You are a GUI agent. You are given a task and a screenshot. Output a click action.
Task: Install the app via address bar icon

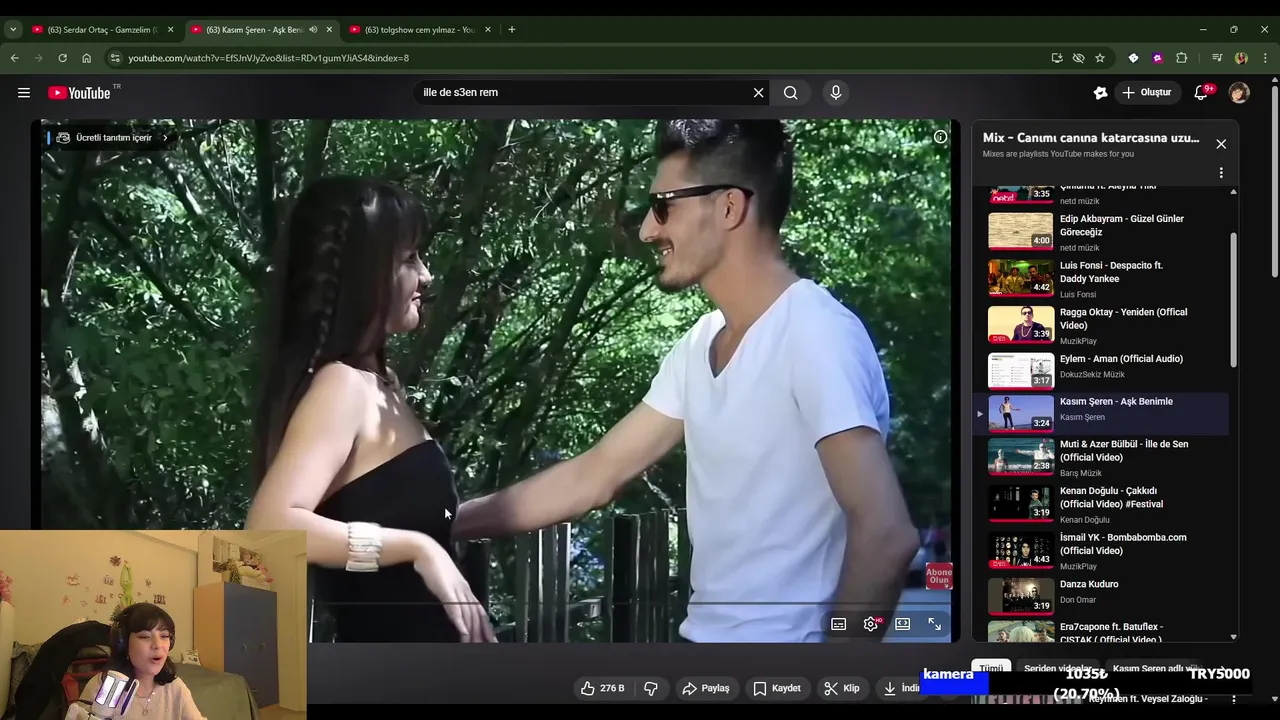click(x=1057, y=58)
